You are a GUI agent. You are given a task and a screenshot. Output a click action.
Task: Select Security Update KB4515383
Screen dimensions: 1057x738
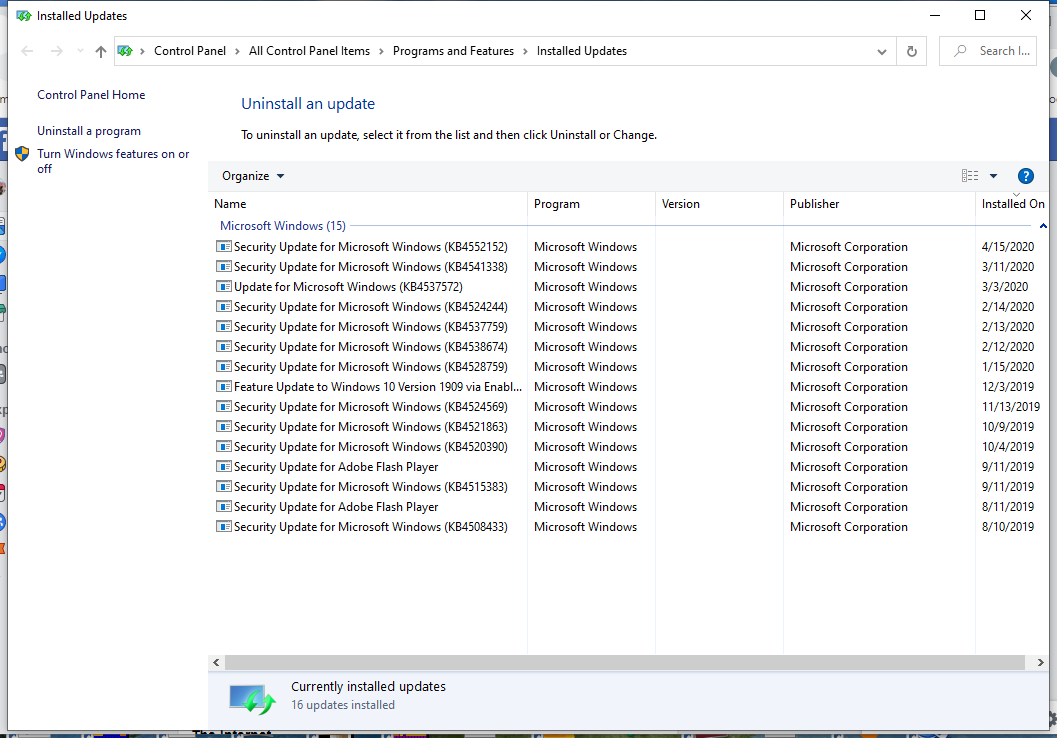point(371,487)
